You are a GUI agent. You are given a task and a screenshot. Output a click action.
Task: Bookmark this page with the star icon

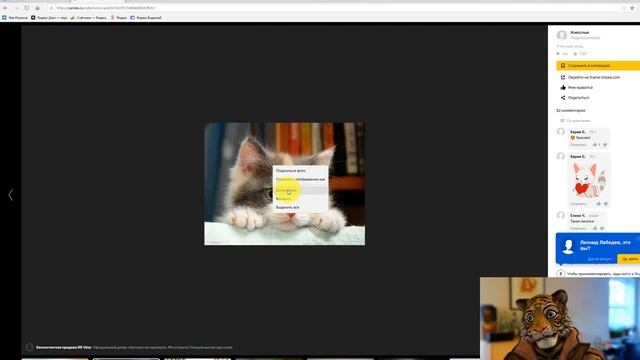tap(632, 8)
